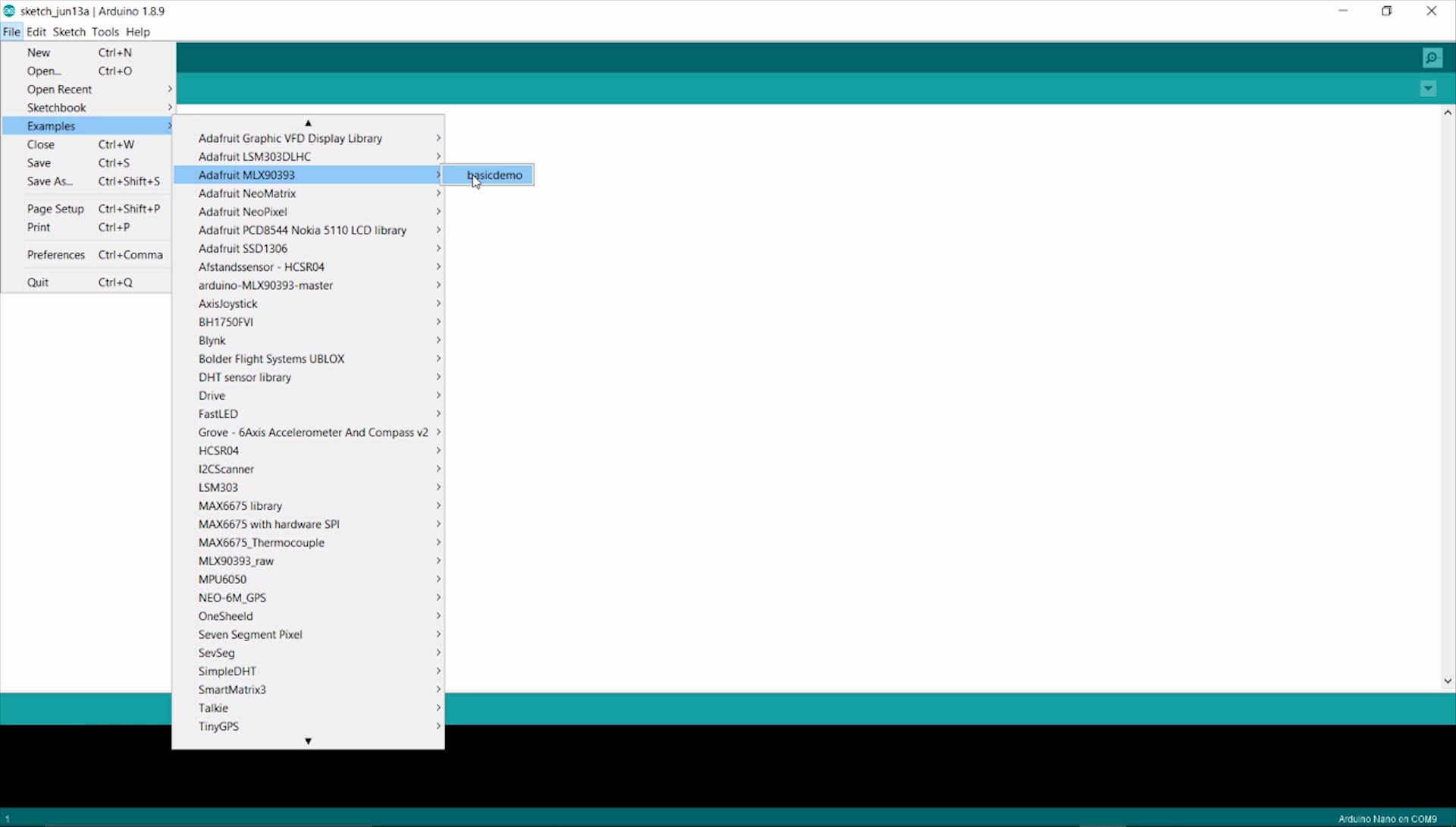Open MLX90393_raw examples submenu
Image resolution: width=1456 pixels, height=827 pixels.
pyautogui.click(x=309, y=561)
